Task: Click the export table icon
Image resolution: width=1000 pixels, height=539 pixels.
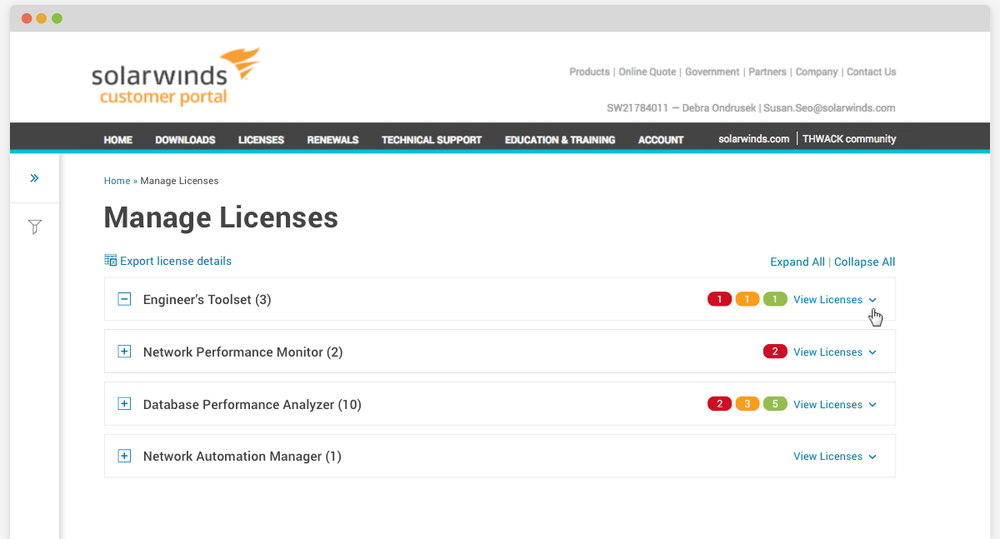Action: [110, 260]
